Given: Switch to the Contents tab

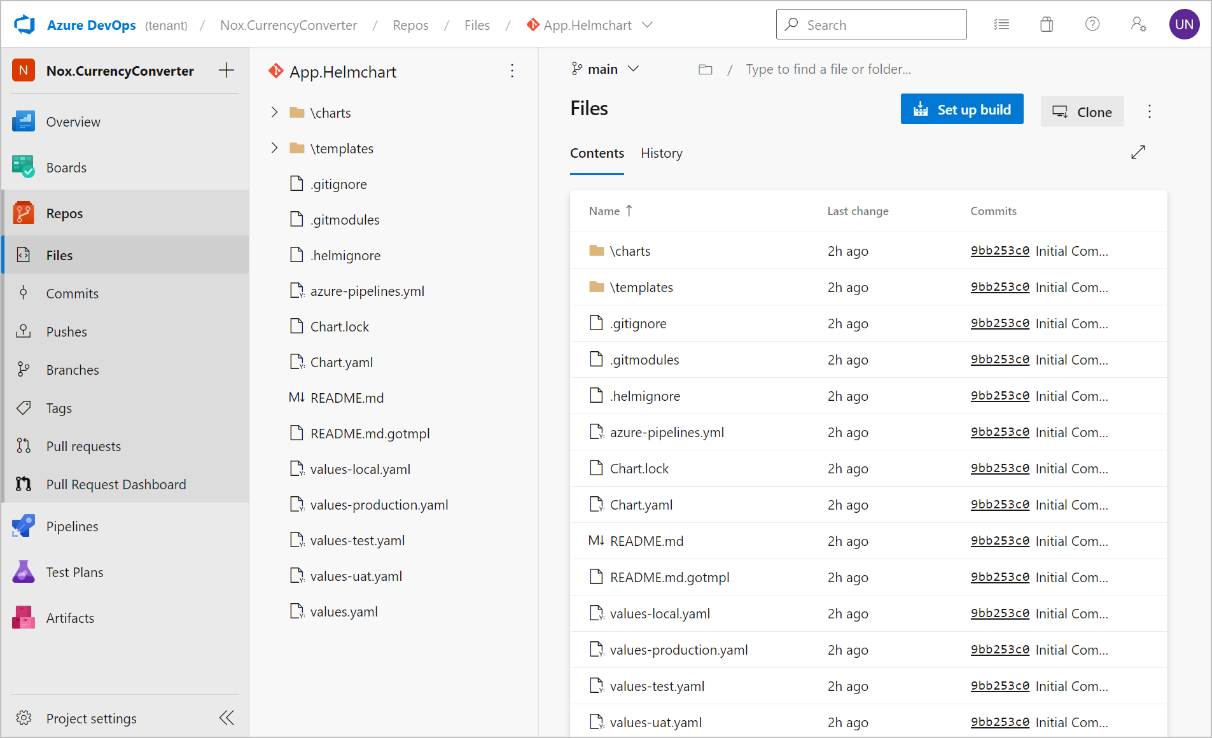Looking at the screenshot, I should point(597,153).
